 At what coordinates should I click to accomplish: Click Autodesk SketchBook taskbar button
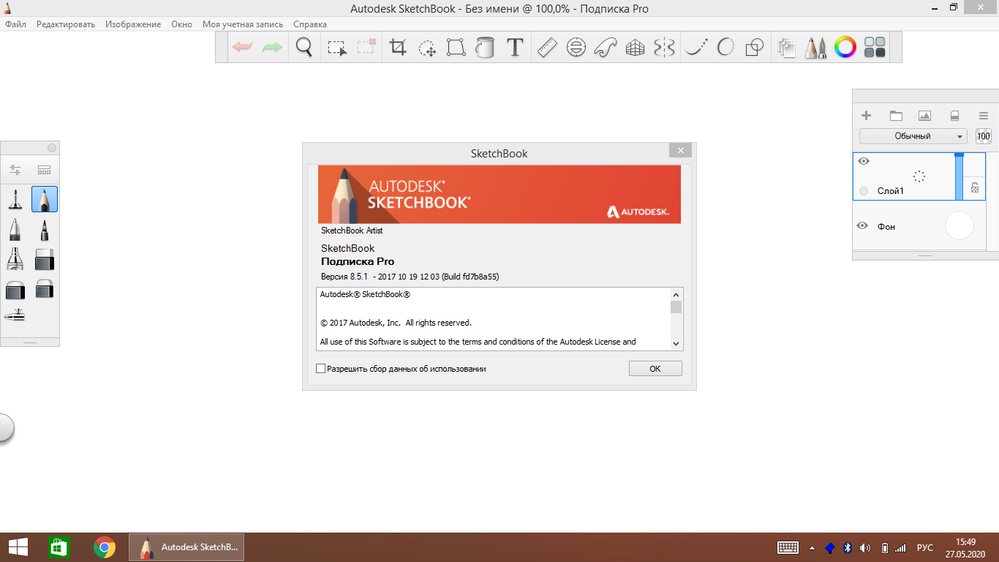(x=187, y=547)
